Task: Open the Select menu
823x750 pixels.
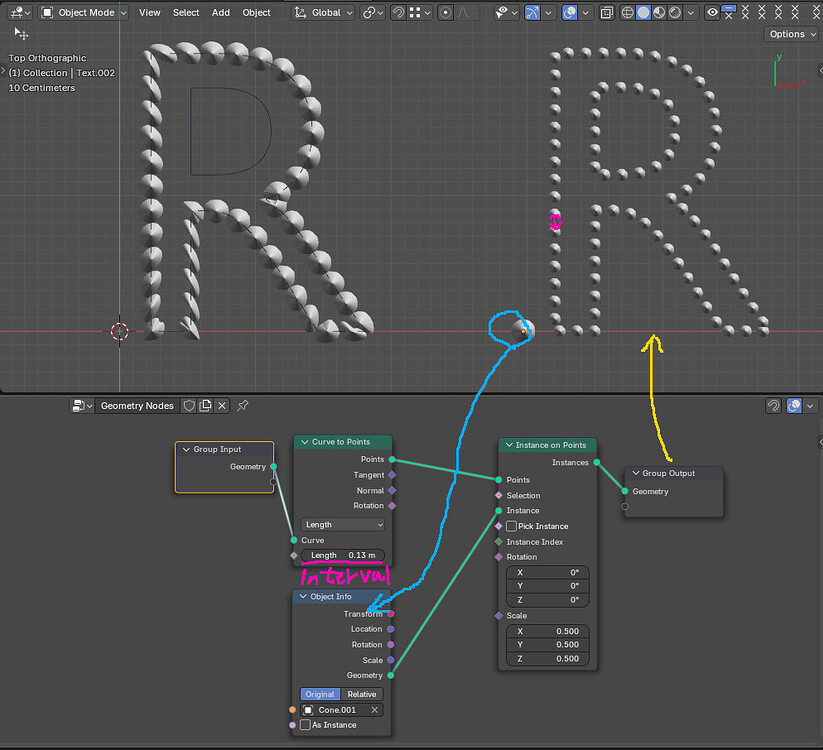Action: click(x=186, y=13)
